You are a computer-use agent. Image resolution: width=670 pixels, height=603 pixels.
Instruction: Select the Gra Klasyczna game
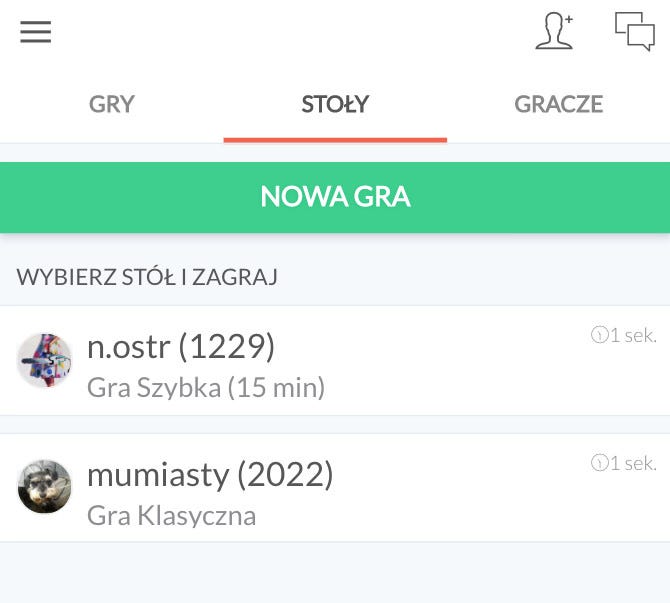point(172,515)
